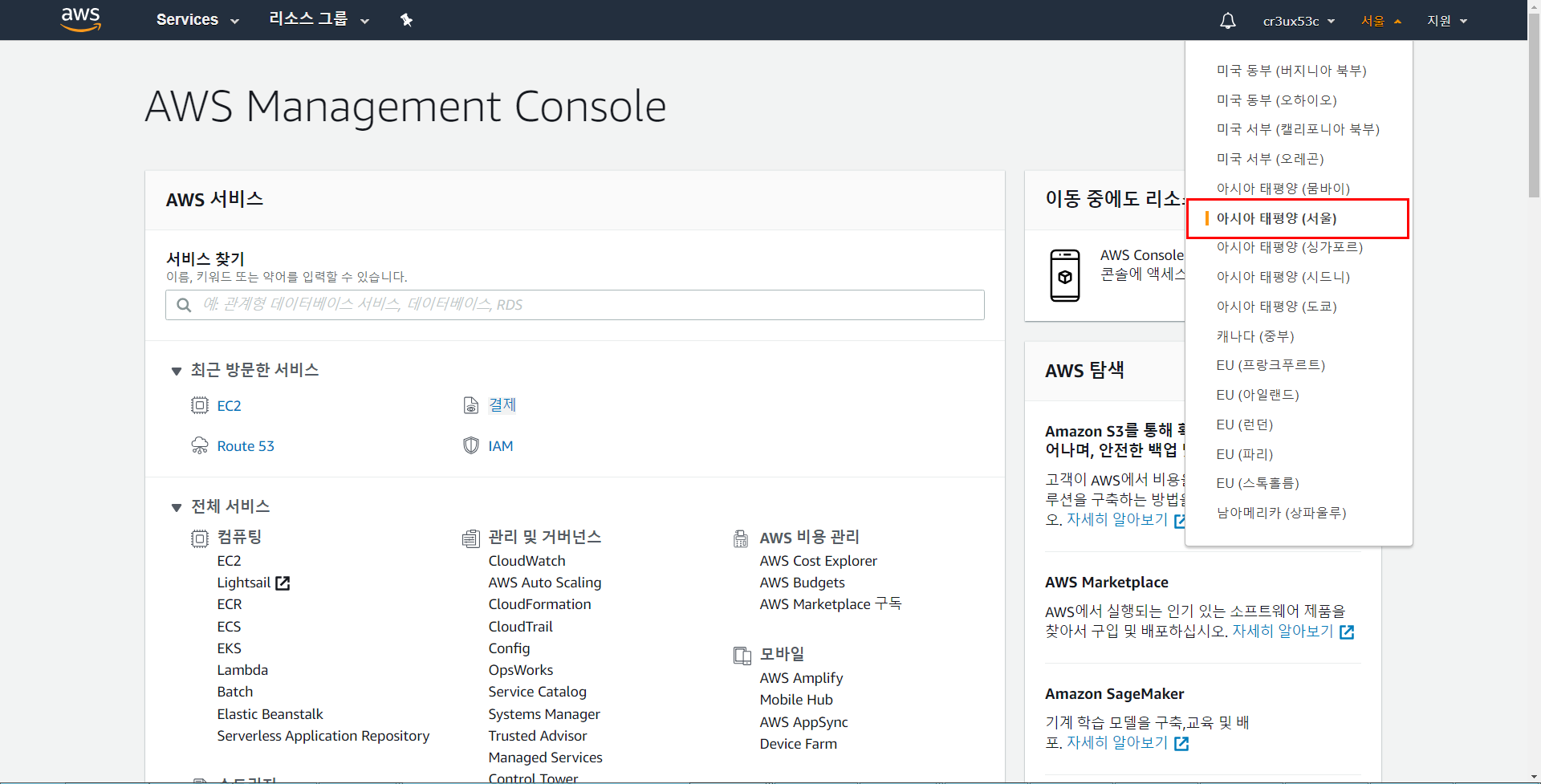Open the AWS Auto Scaling link
Screen dimensions: 1541x784
(x=544, y=583)
